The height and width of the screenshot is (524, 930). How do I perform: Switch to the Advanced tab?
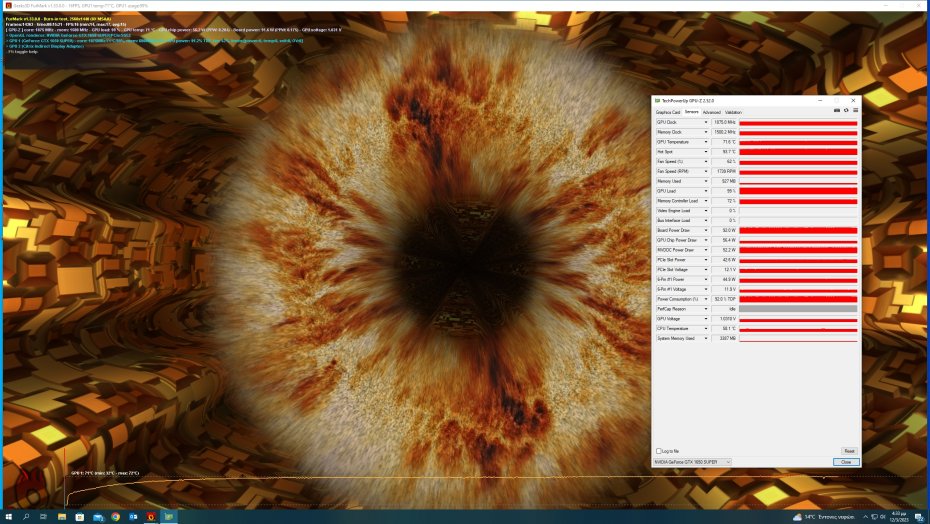pos(711,112)
